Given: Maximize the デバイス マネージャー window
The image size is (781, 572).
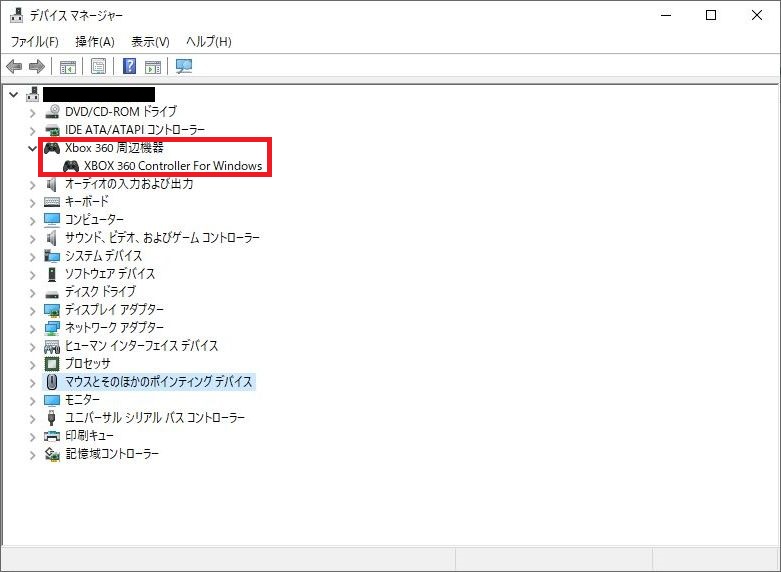Looking at the screenshot, I should point(711,15).
